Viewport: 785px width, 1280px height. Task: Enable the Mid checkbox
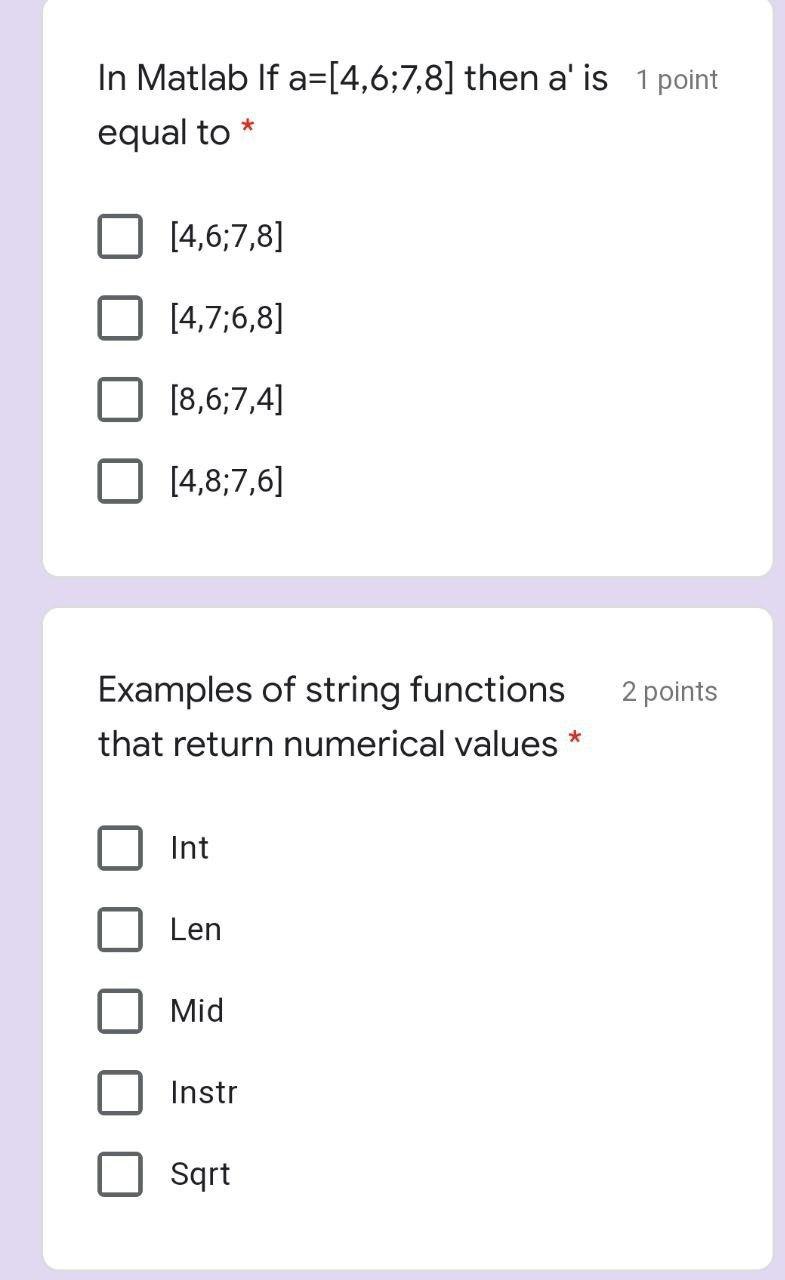[120, 1011]
